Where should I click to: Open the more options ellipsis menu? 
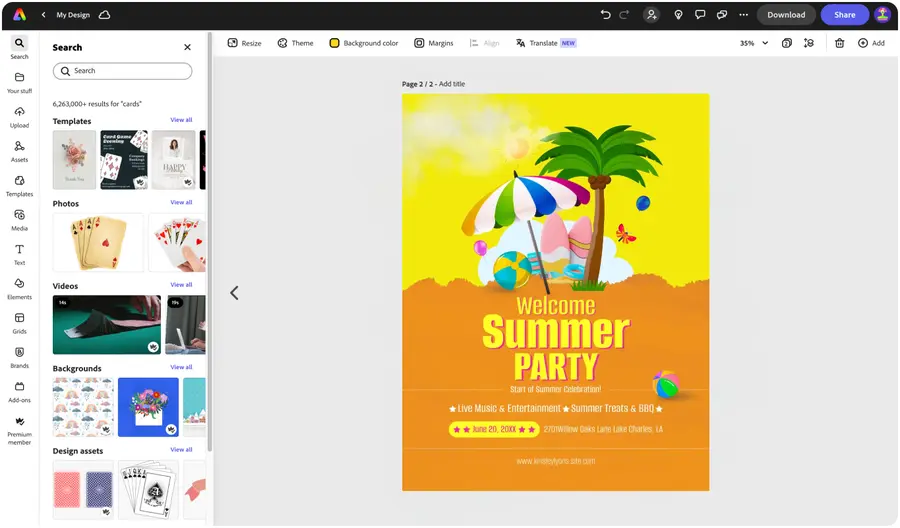(x=743, y=15)
